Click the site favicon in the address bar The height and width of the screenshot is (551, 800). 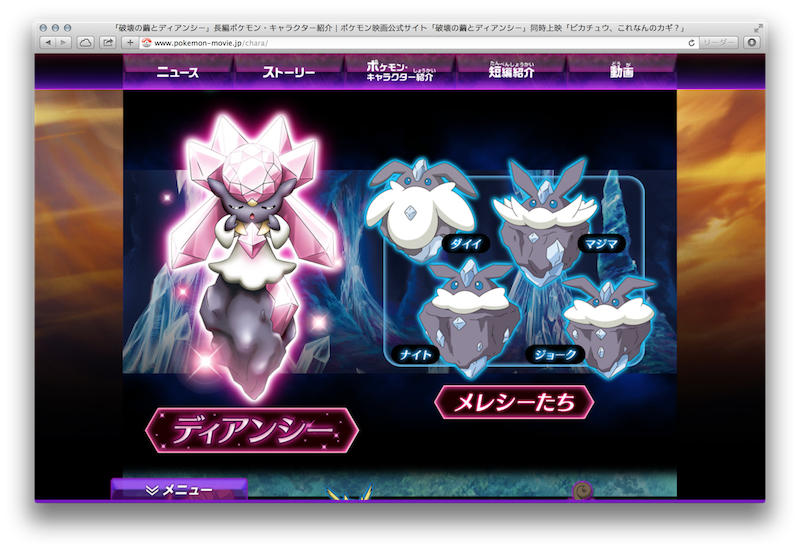click(146, 43)
